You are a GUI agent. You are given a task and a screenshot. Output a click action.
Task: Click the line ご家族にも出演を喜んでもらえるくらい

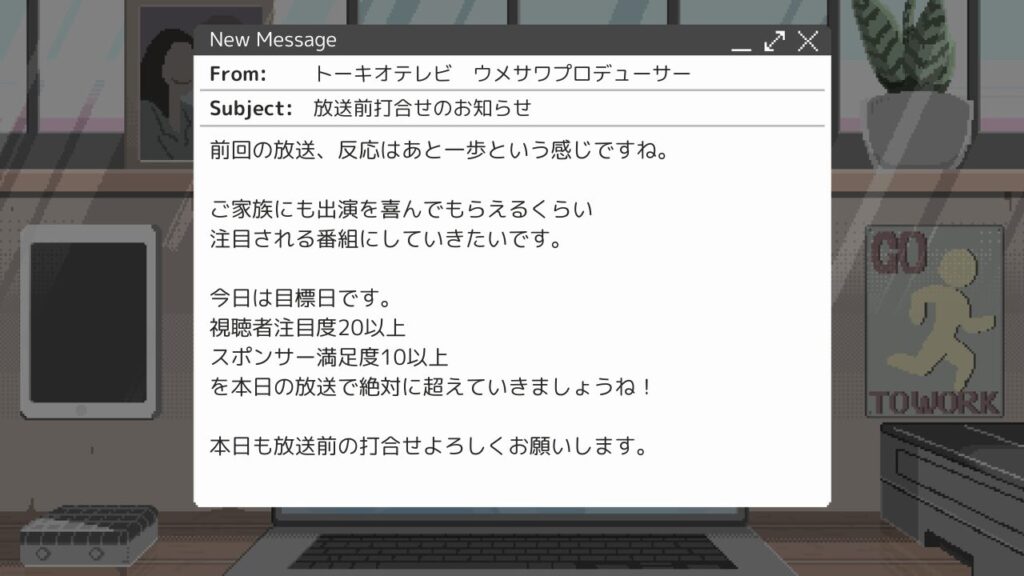[x=401, y=209]
